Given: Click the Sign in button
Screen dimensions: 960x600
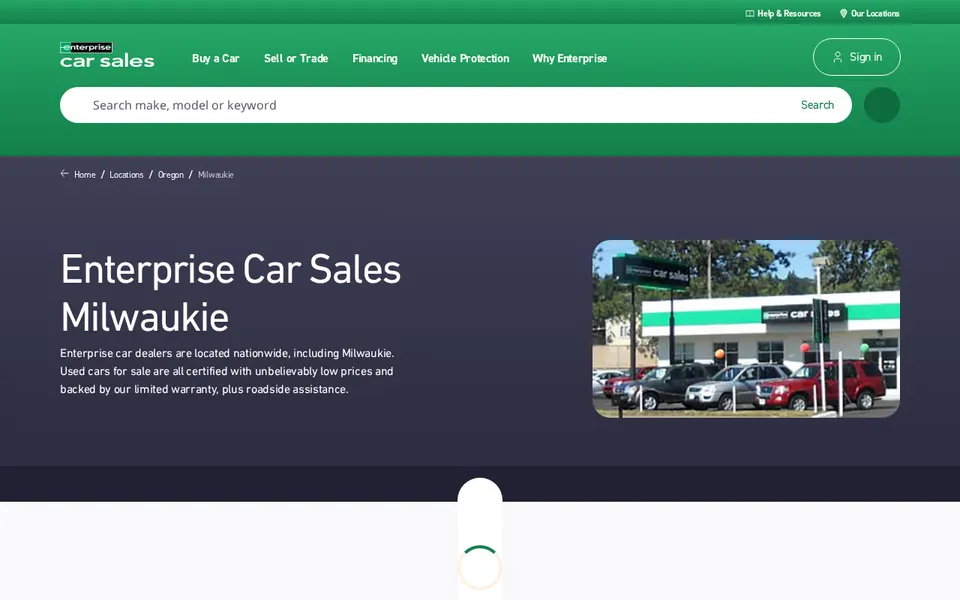Looking at the screenshot, I should pyautogui.click(x=857, y=57).
